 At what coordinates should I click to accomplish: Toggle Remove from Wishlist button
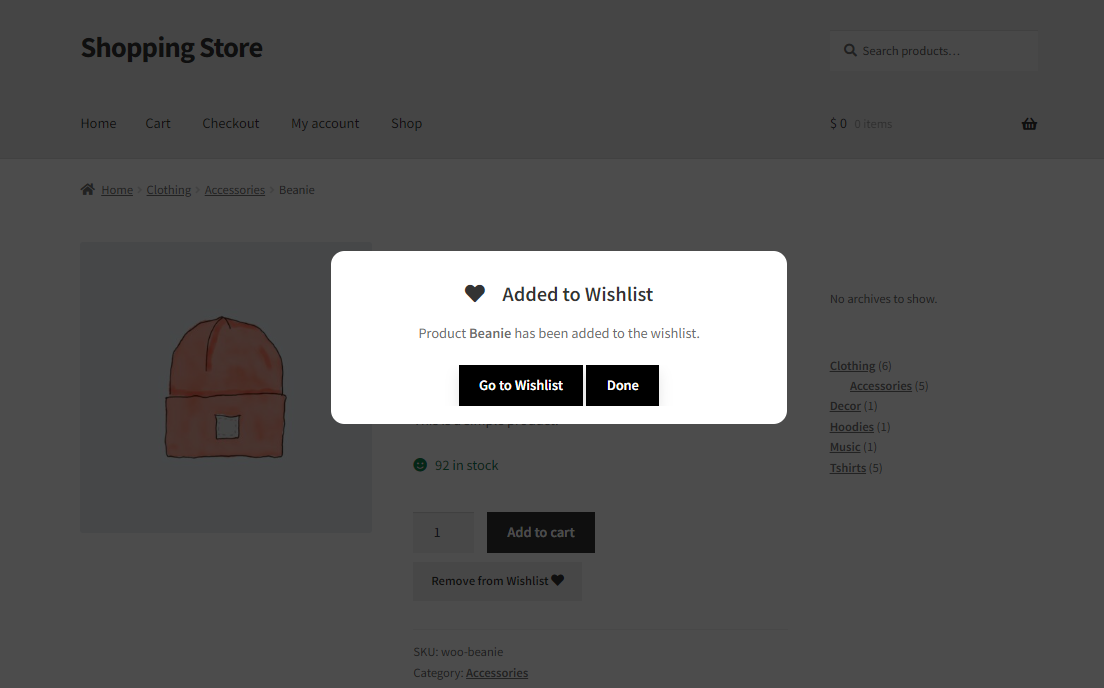pos(497,581)
